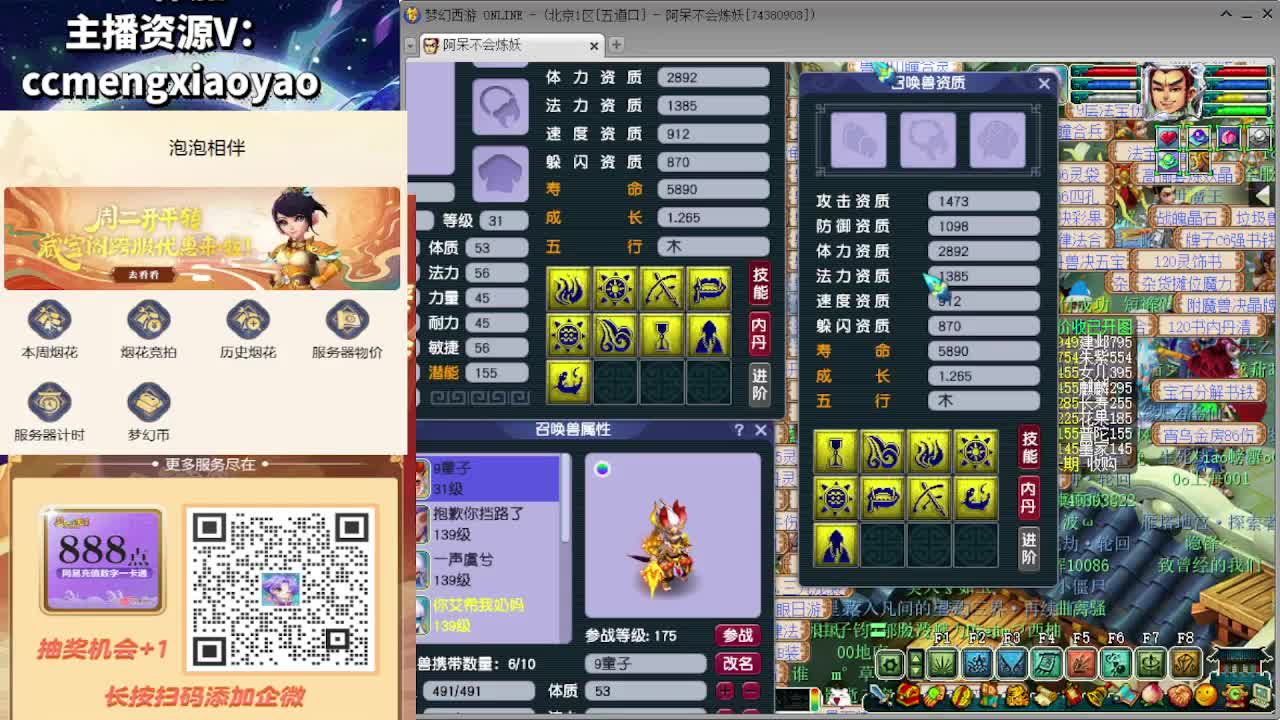Click the rainbow orb above the pet preview

602,468
